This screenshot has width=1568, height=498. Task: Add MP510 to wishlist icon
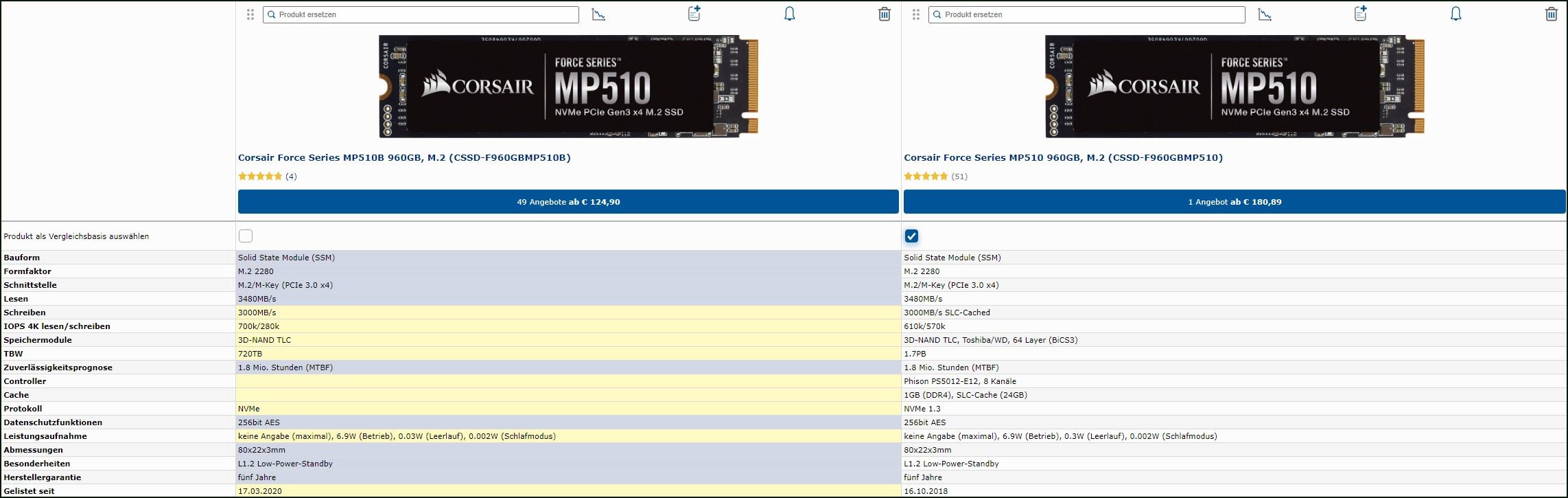click(x=1360, y=14)
